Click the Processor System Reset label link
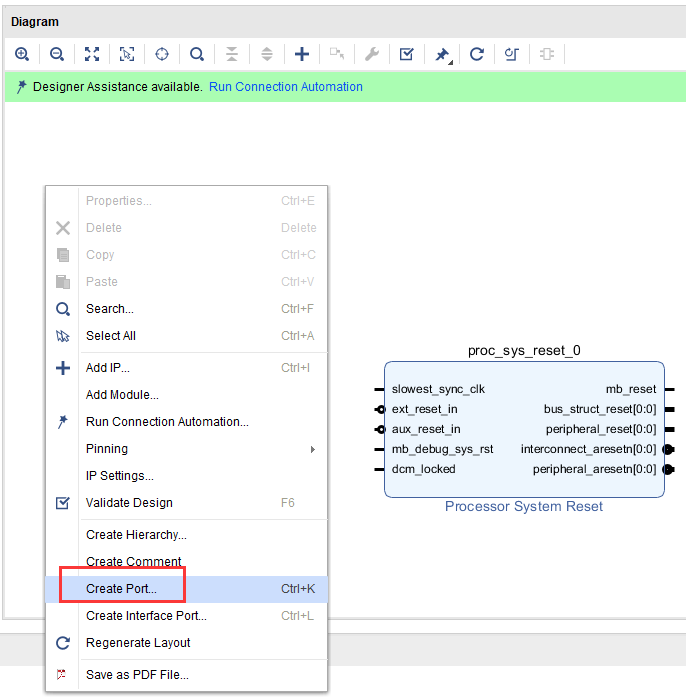Screen dimensions: 686x697 tap(524, 506)
